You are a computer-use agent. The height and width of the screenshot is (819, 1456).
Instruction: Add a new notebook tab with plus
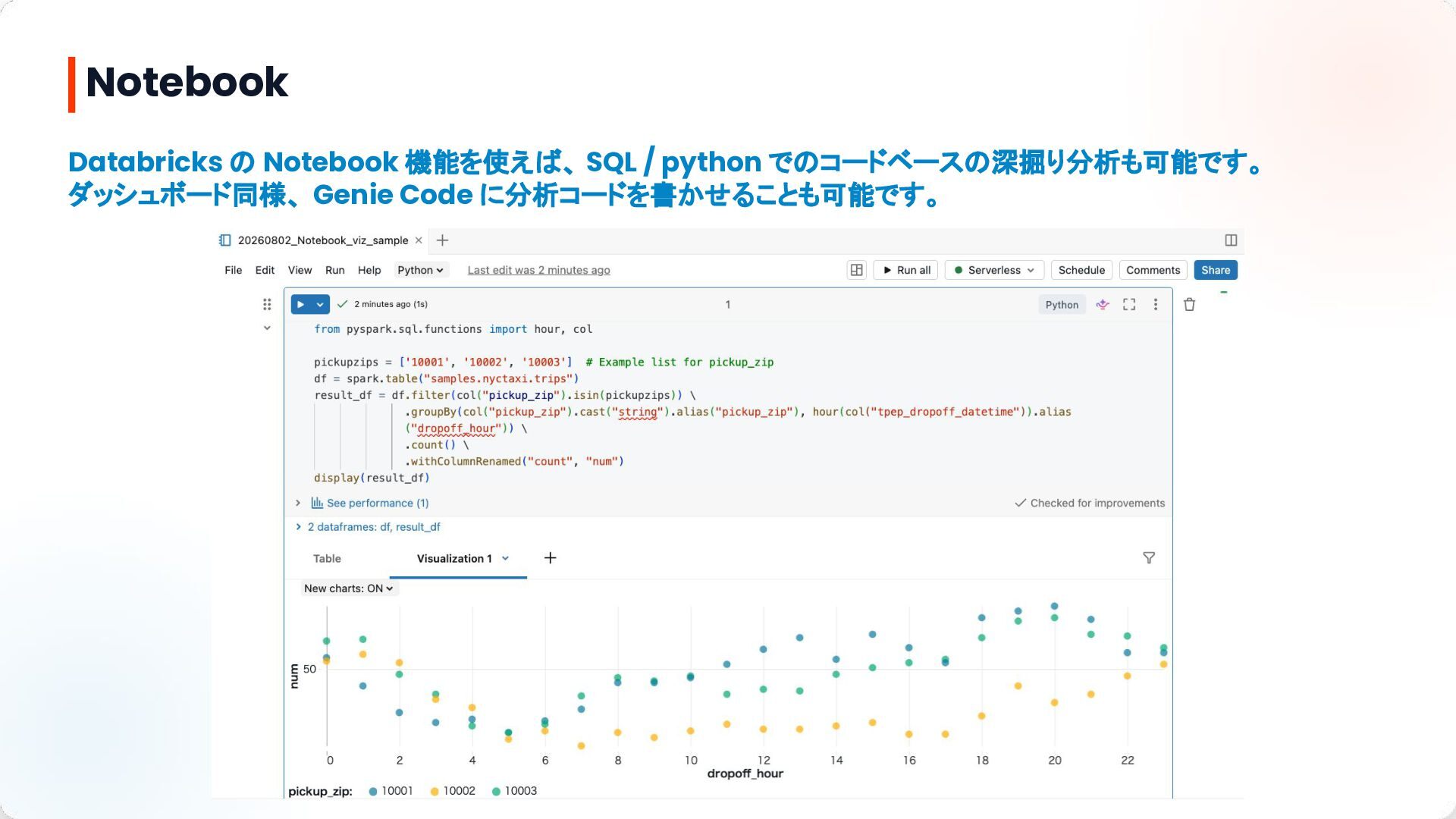442,240
